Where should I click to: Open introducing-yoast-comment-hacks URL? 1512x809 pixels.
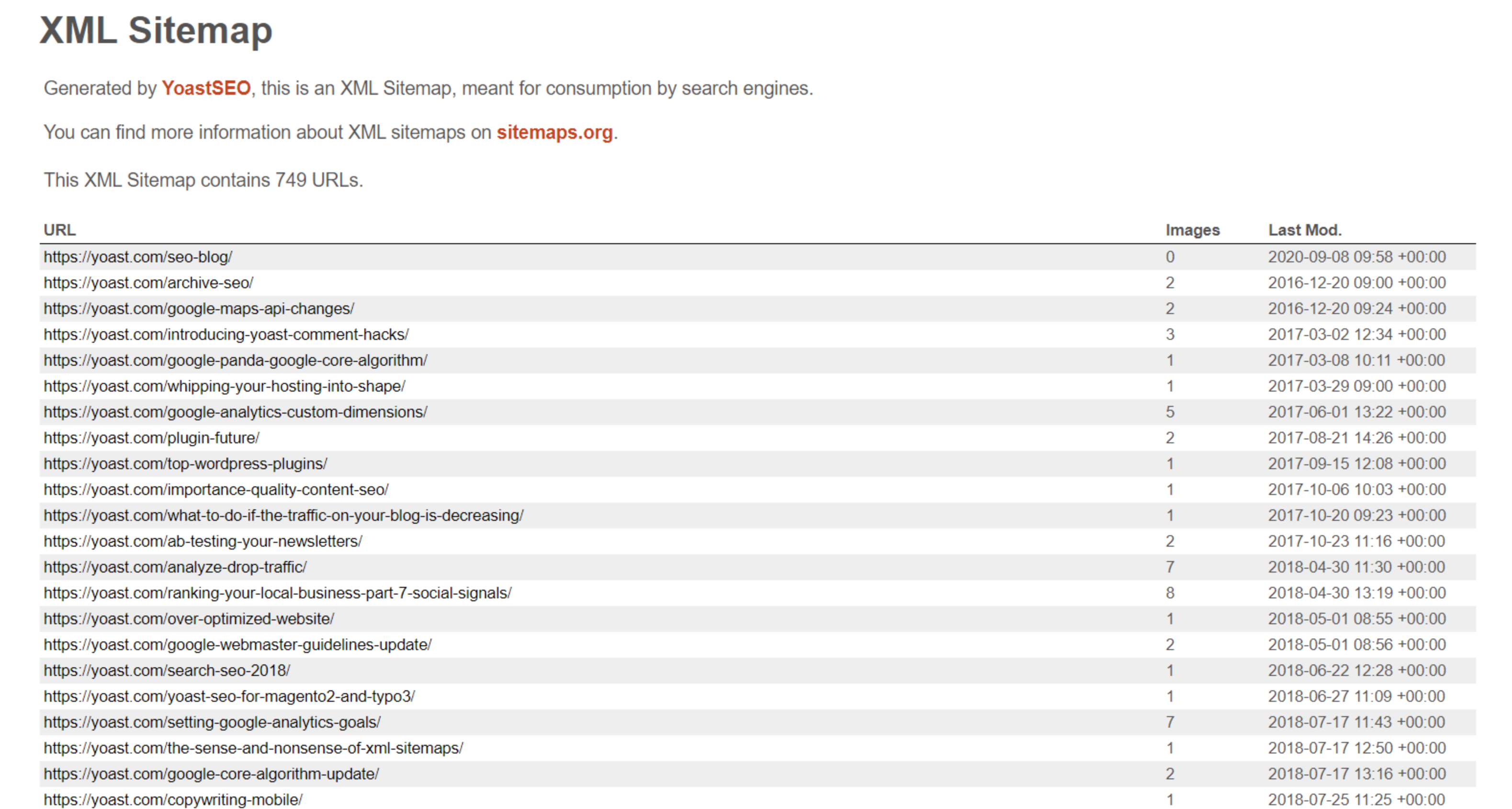click(x=226, y=335)
